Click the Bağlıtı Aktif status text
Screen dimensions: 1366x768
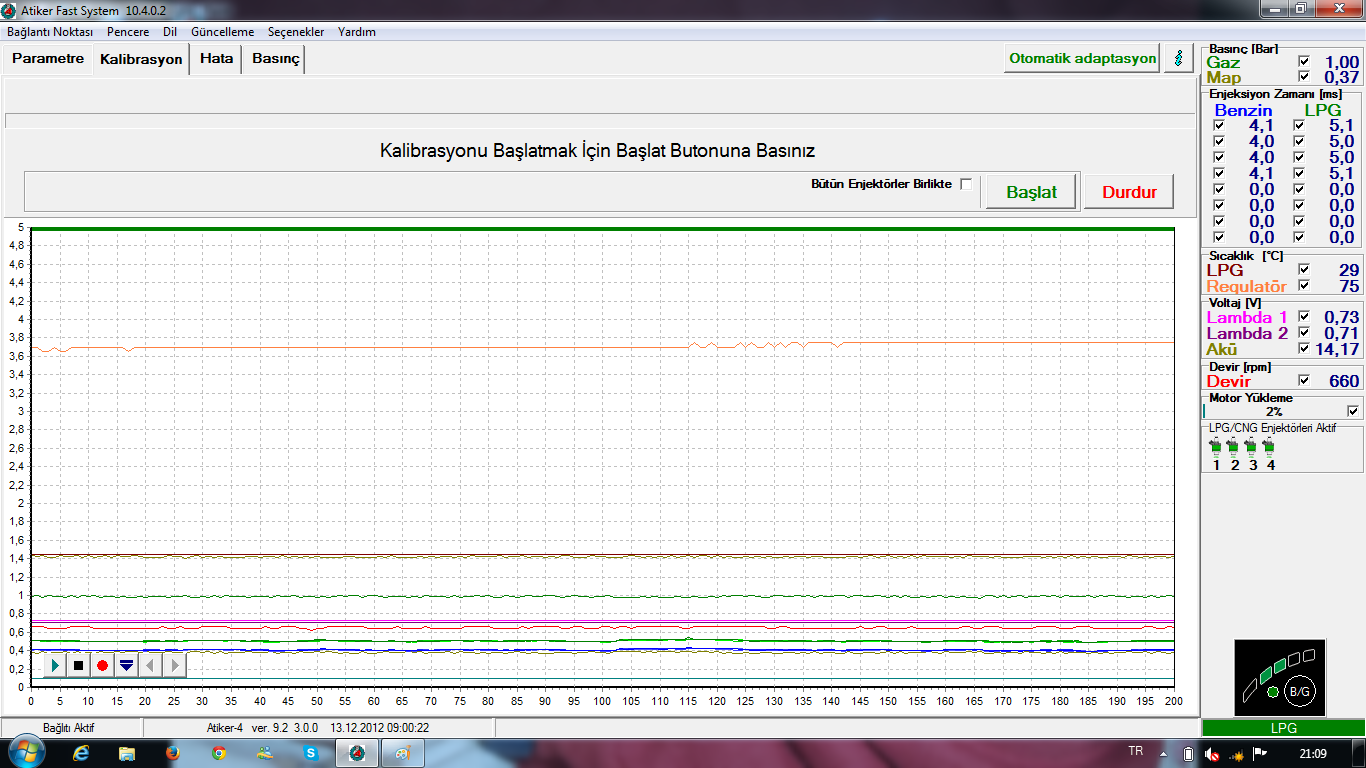[x=68, y=728]
